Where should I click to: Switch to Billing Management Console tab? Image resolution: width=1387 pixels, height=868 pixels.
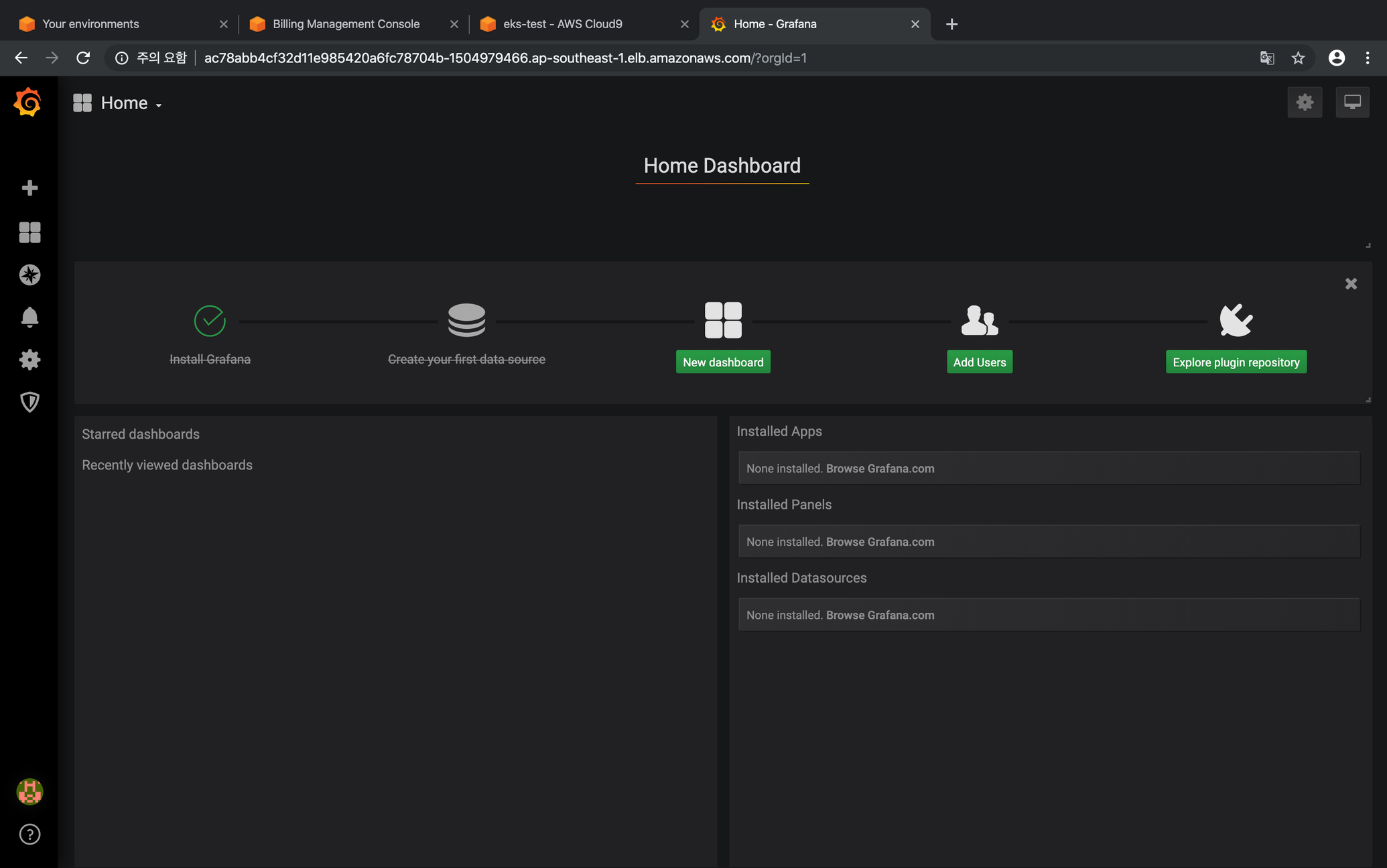[346, 24]
